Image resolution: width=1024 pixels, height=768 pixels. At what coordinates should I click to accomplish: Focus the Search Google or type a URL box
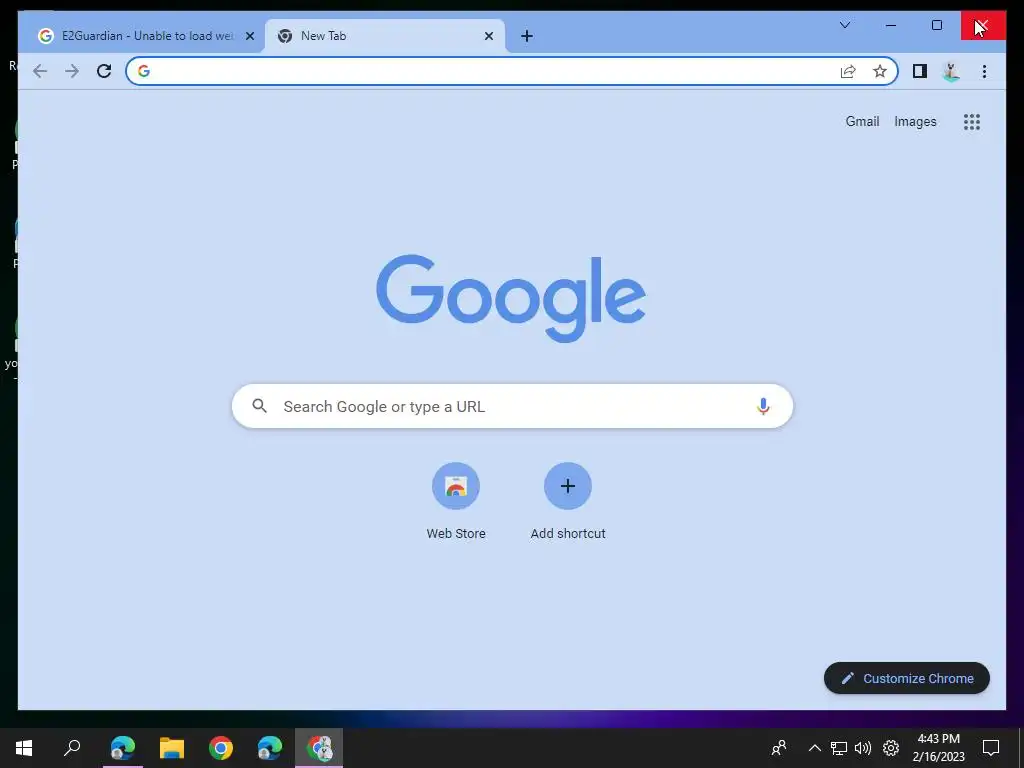tap(512, 406)
